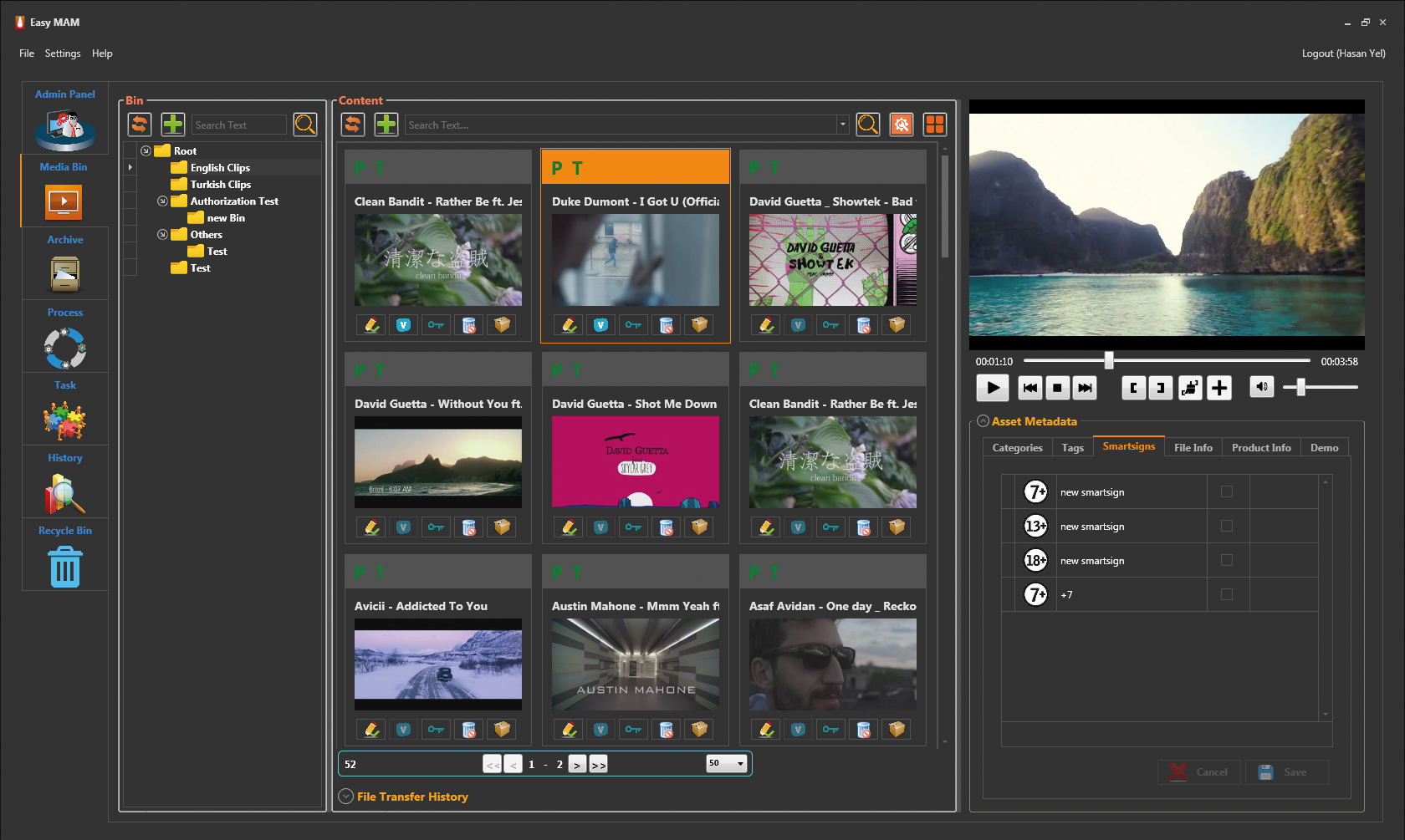This screenshot has height=840, width=1405.
Task: Refresh the Bin tree
Action: [x=140, y=125]
